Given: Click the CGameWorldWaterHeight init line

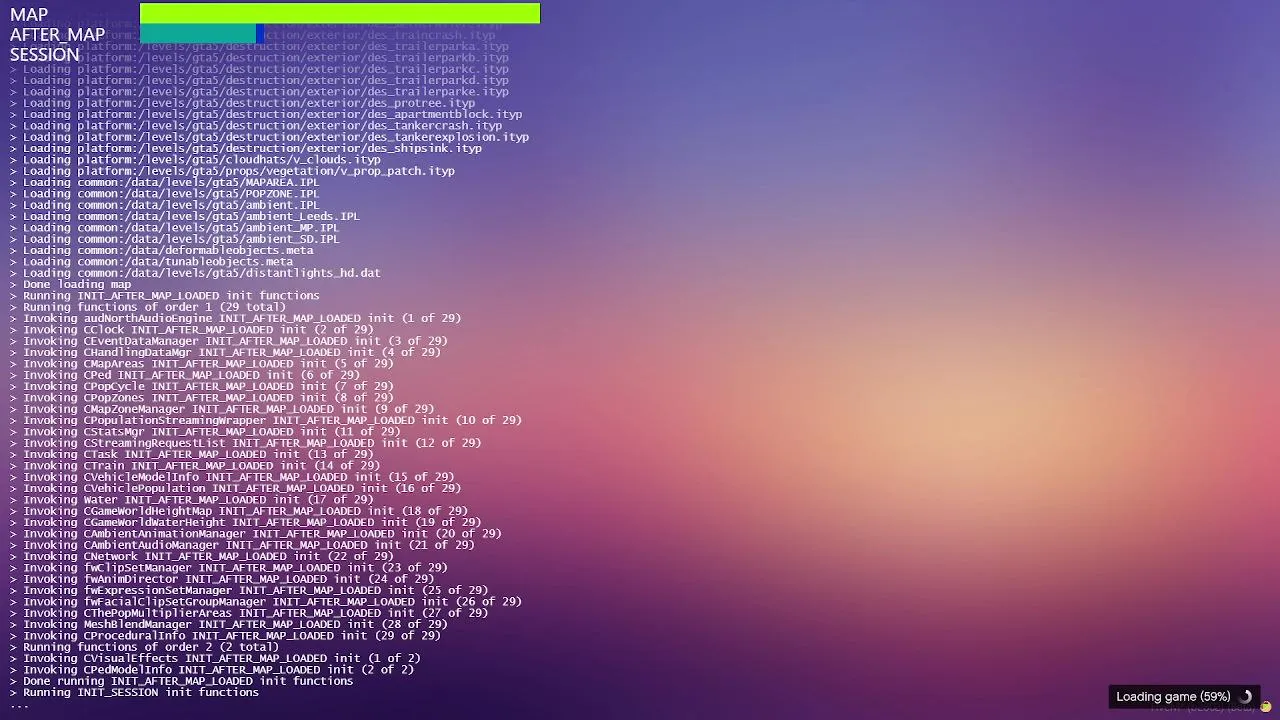Looking at the screenshot, I should pos(246,522).
